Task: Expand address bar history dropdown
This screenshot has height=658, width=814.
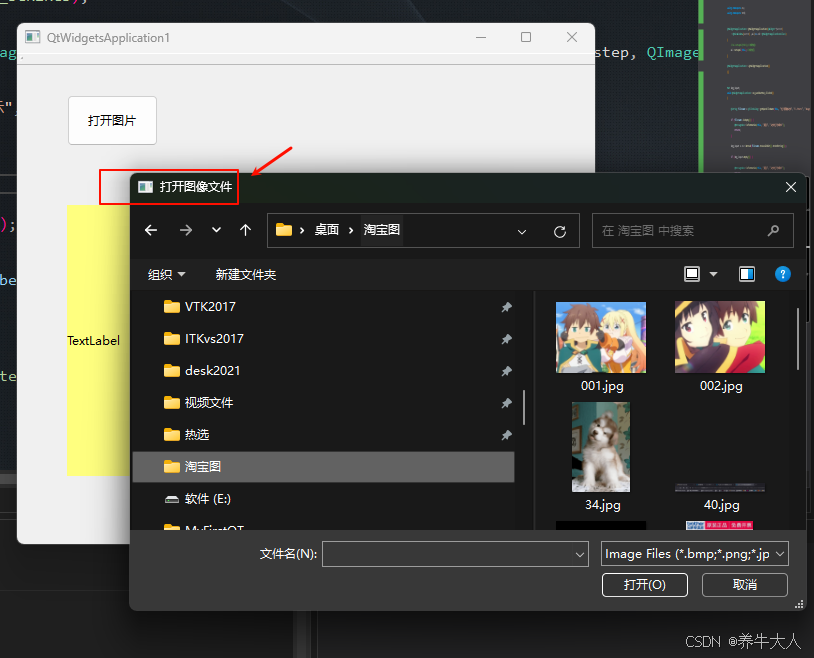Action: pyautogui.click(x=522, y=232)
